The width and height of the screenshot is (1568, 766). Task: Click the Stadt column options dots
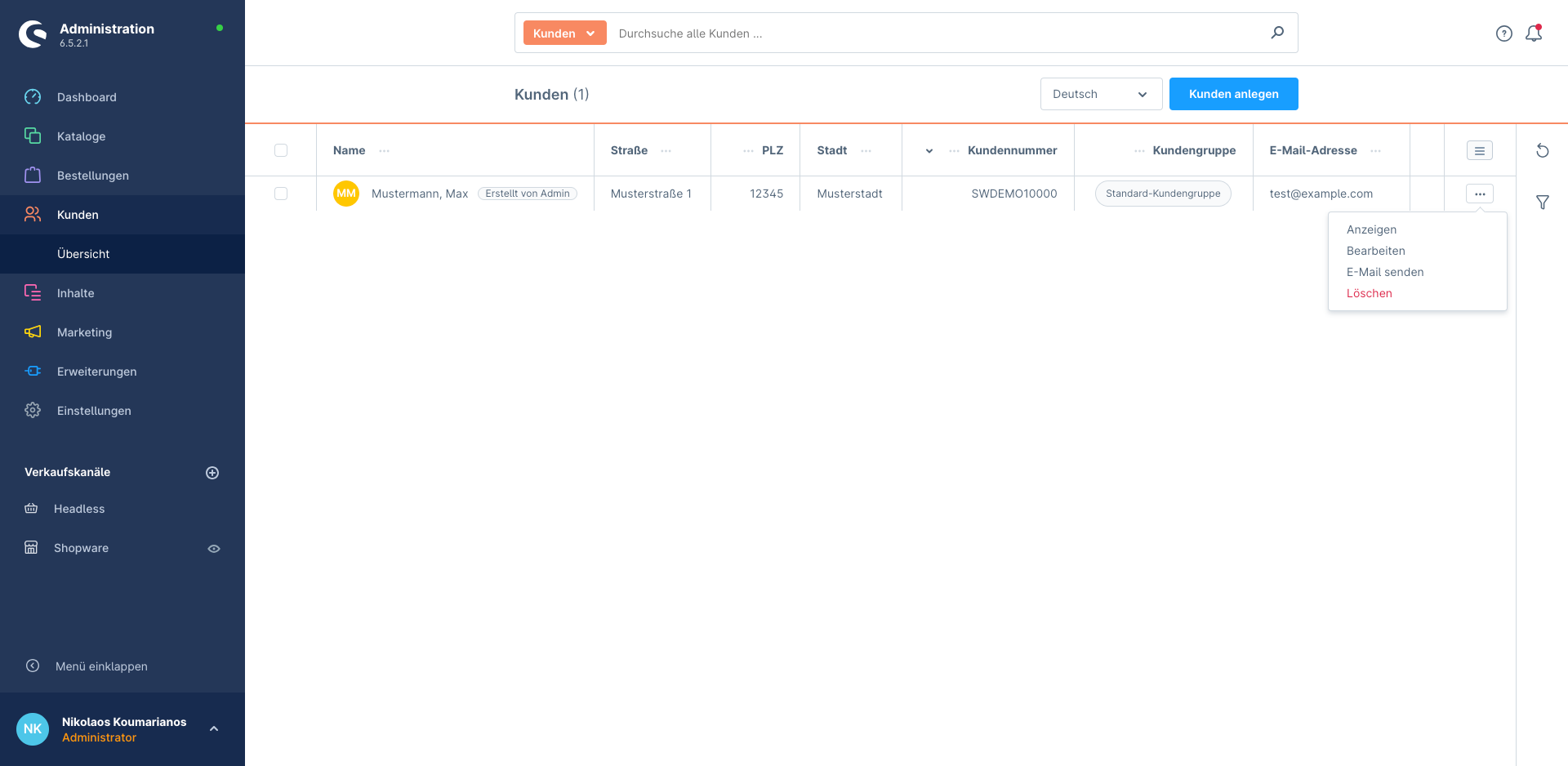pos(866,150)
